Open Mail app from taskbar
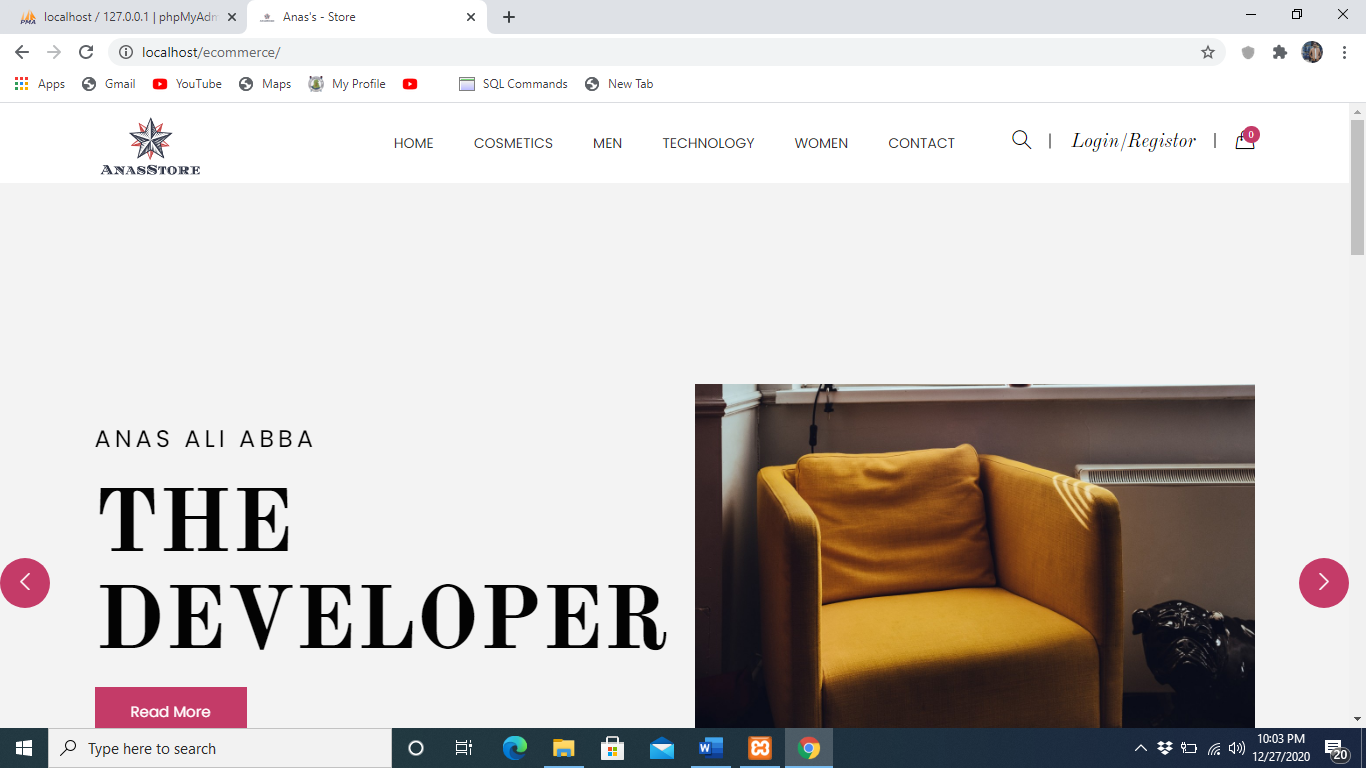 pyautogui.click(x=662, y=748)
